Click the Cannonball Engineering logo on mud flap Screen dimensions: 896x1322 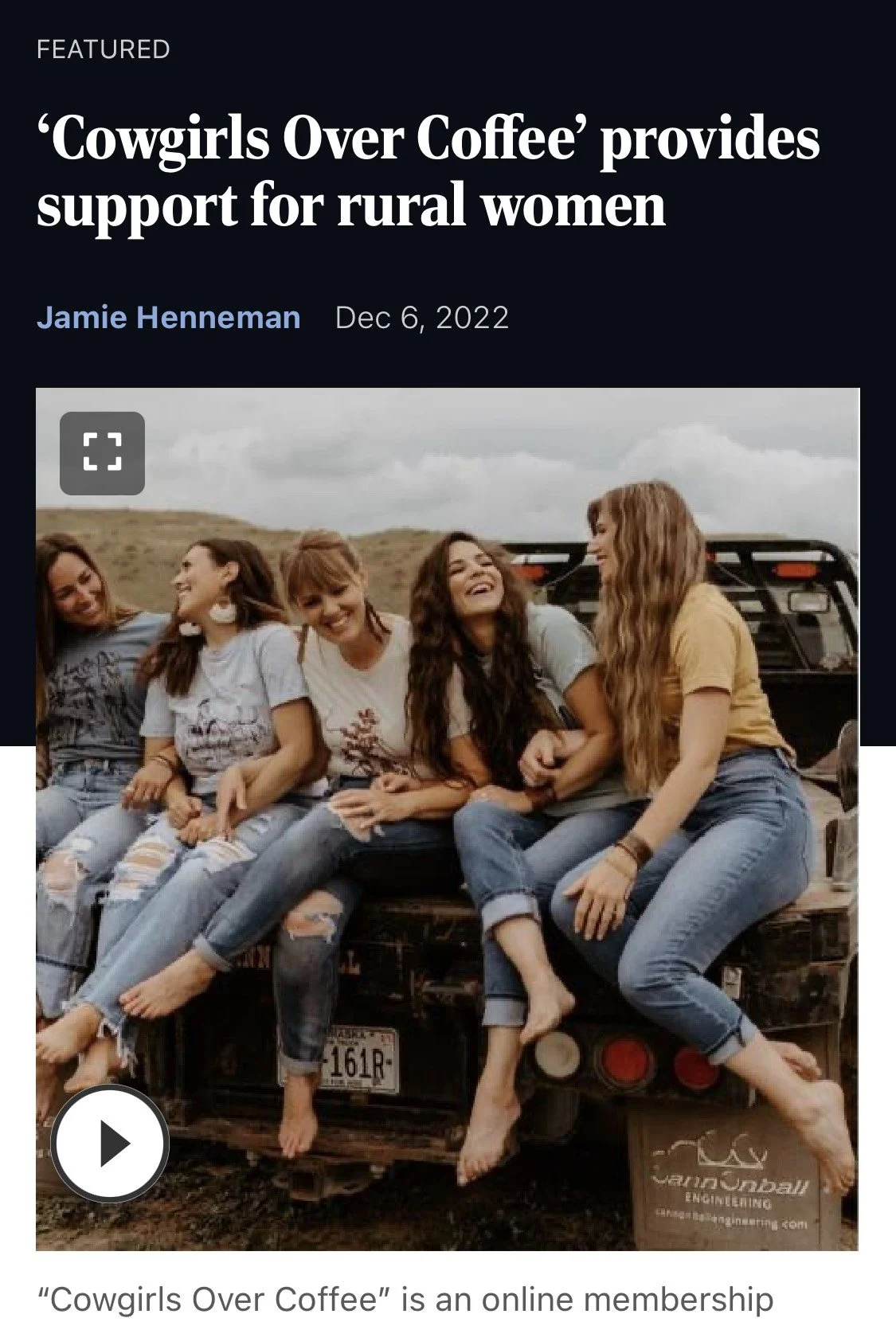[x=733, y=1187]
